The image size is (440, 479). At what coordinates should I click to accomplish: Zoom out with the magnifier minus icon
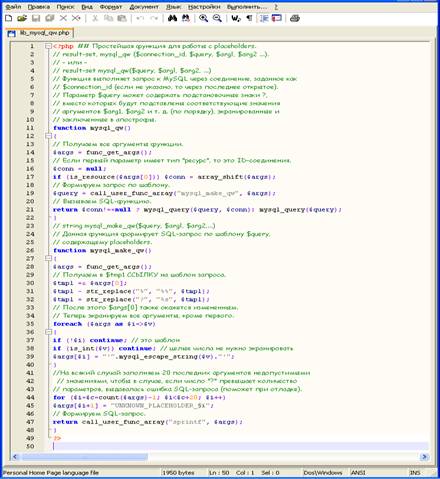coord(217,18)
